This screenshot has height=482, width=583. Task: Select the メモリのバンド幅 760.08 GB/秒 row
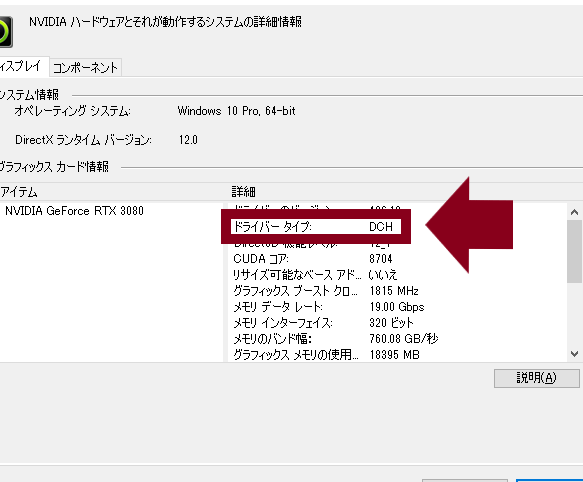[335, 339]
